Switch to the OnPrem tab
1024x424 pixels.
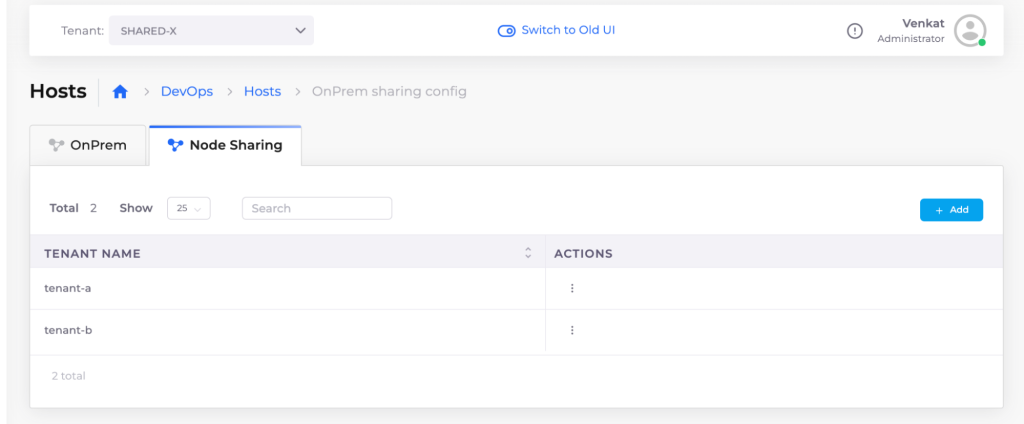click(x=88, y=145)
